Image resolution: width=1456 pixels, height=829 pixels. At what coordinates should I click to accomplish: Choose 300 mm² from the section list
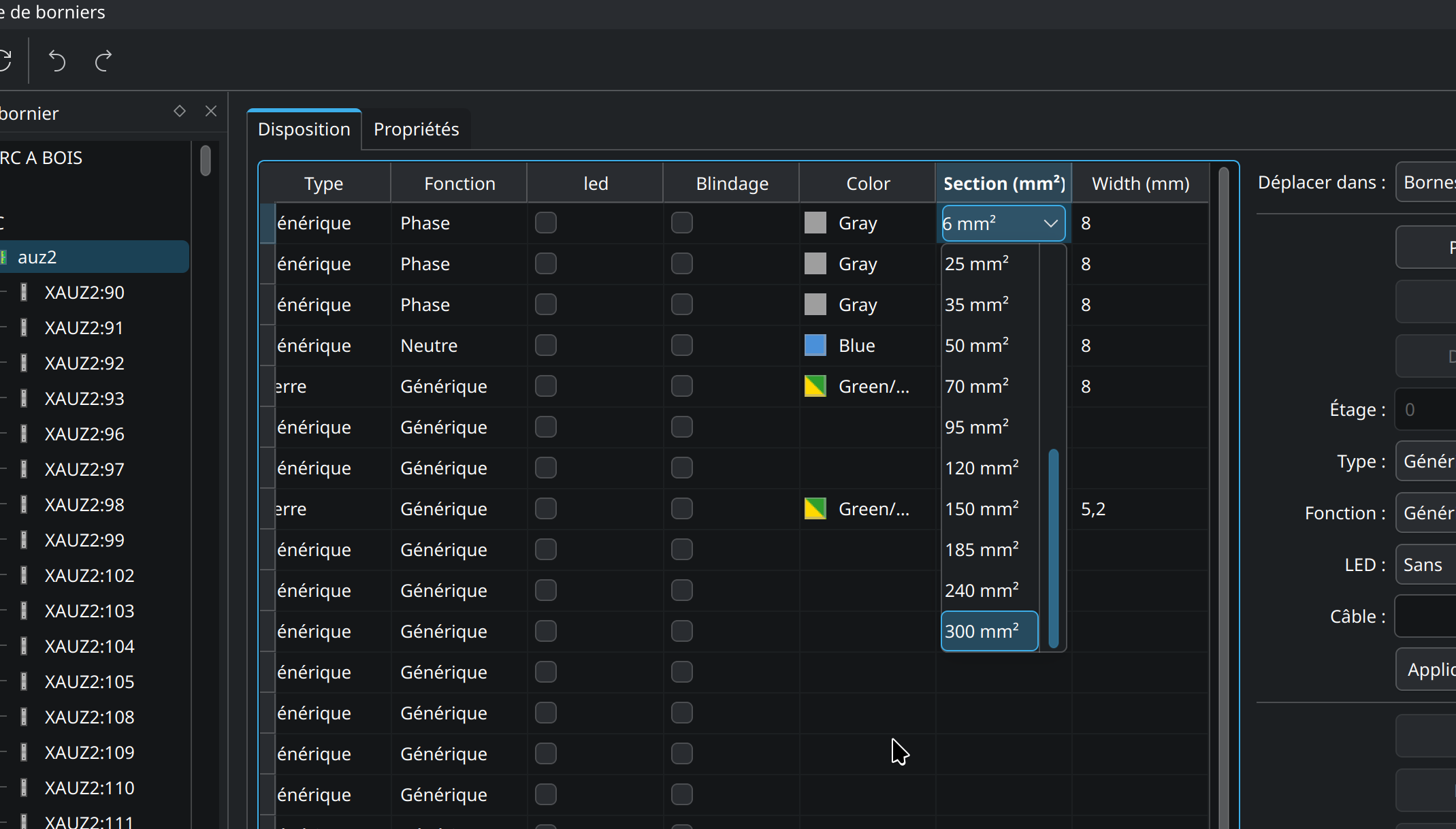coord(990,631)
